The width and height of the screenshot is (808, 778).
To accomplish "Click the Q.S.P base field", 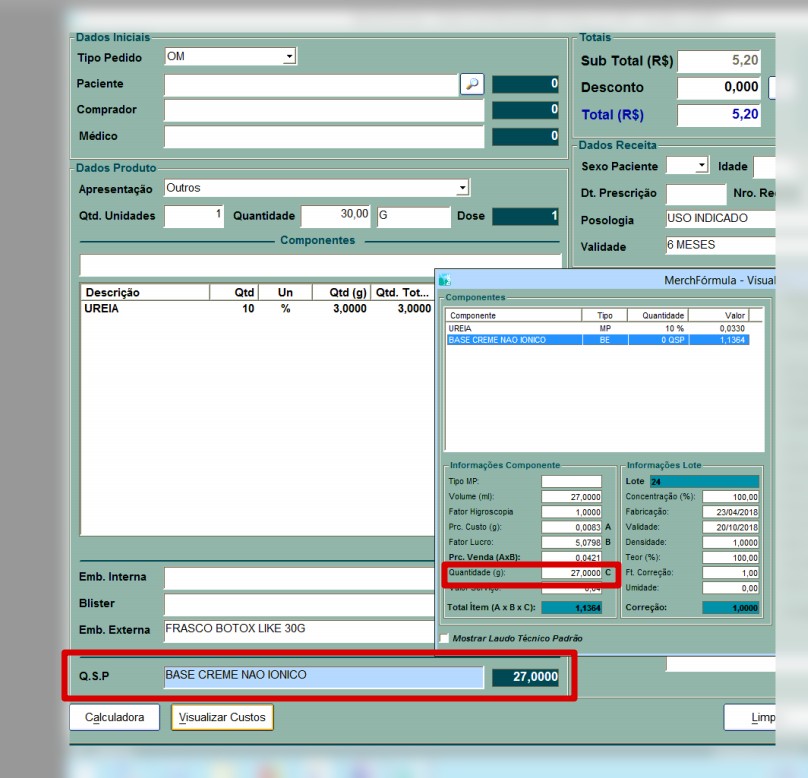I will point(322,677).
